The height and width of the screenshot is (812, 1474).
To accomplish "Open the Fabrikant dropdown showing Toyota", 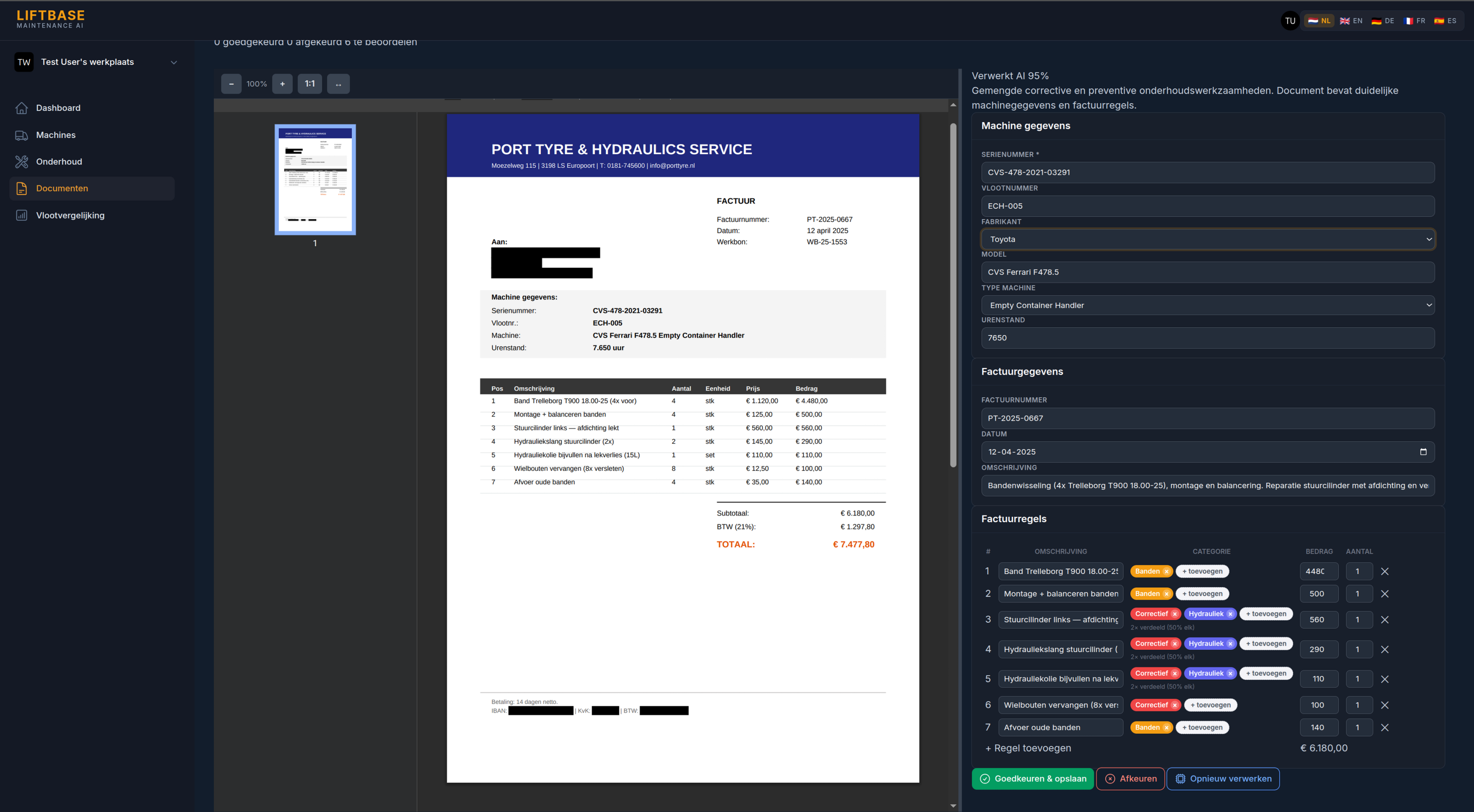I will (1207, 239).
